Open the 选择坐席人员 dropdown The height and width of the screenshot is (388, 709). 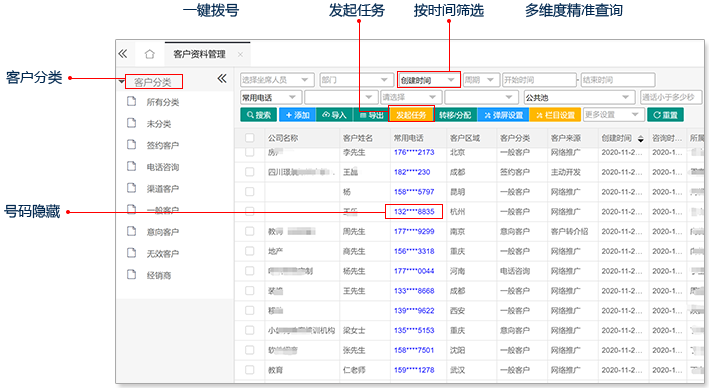pyautogui.click(x=277, y=80)
